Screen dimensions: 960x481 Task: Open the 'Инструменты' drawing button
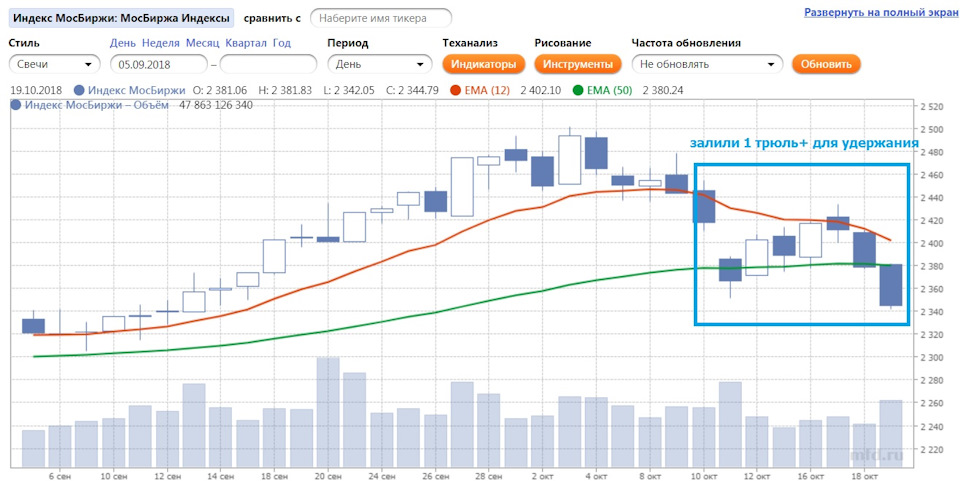[x=578, y=64]
